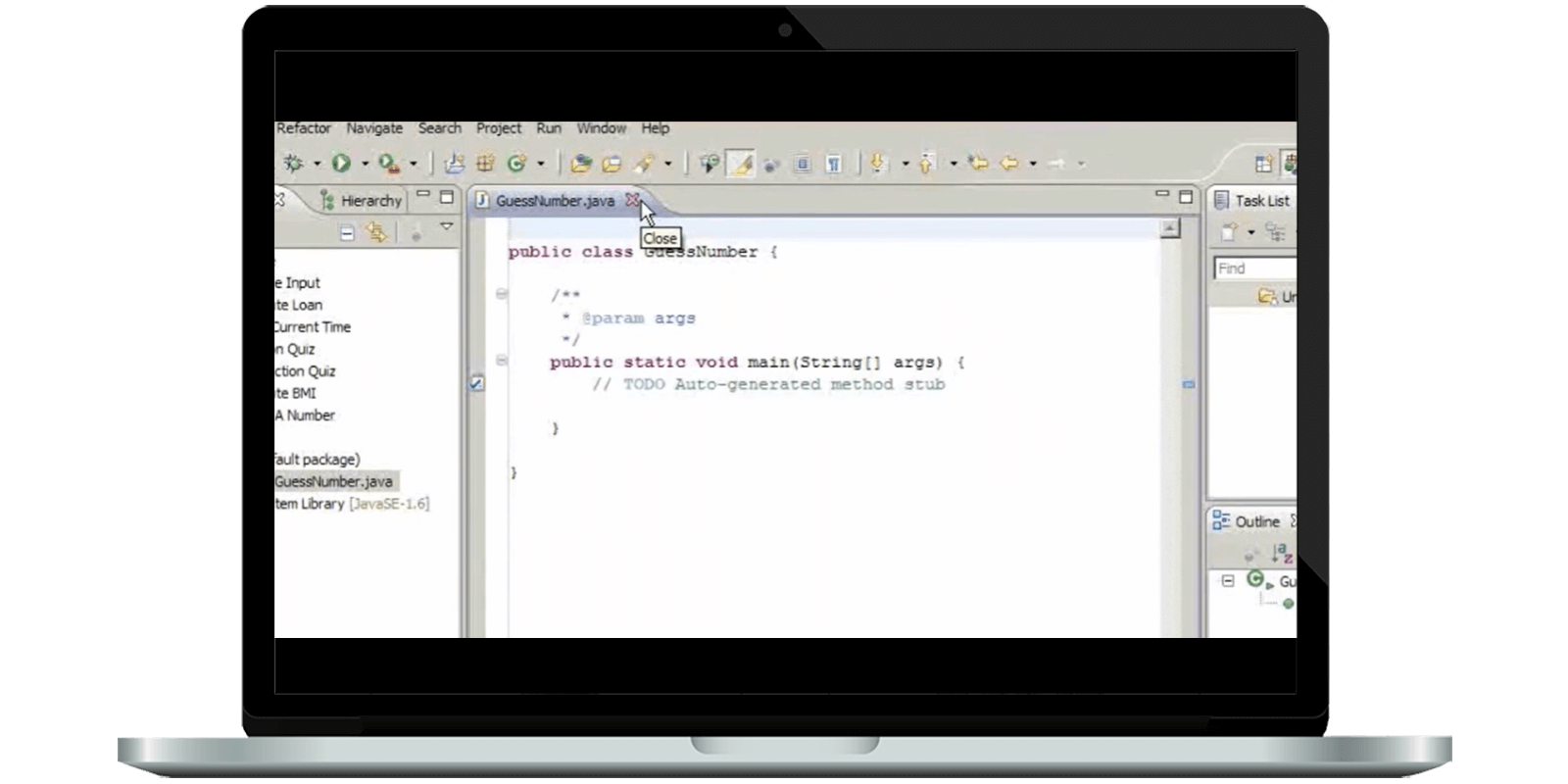Click the Next Annotation arrow icon
The image size is (1568, 784).
tap(878, 164)
